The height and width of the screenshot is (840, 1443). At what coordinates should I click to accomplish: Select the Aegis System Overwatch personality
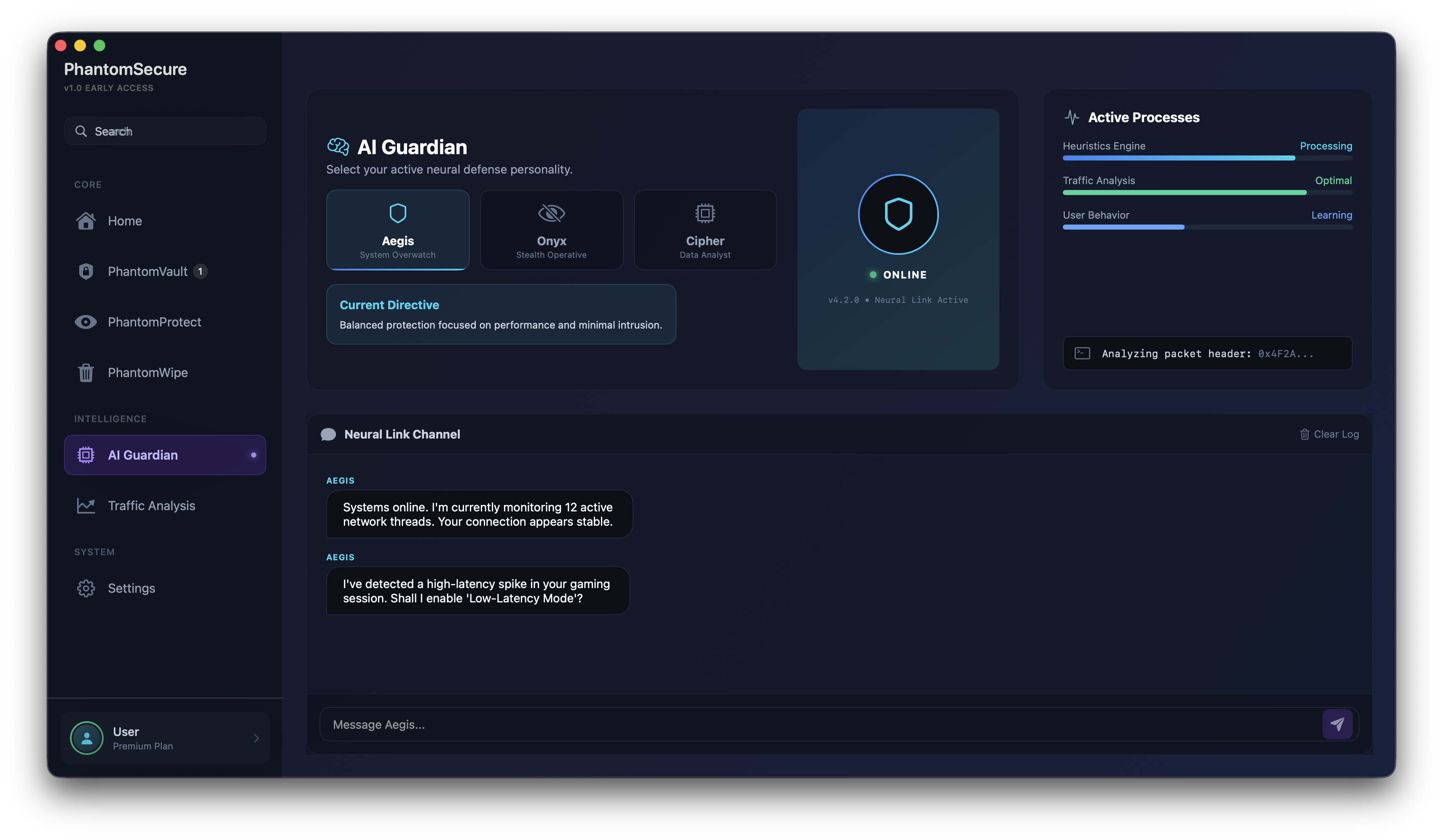coord(397,230)
